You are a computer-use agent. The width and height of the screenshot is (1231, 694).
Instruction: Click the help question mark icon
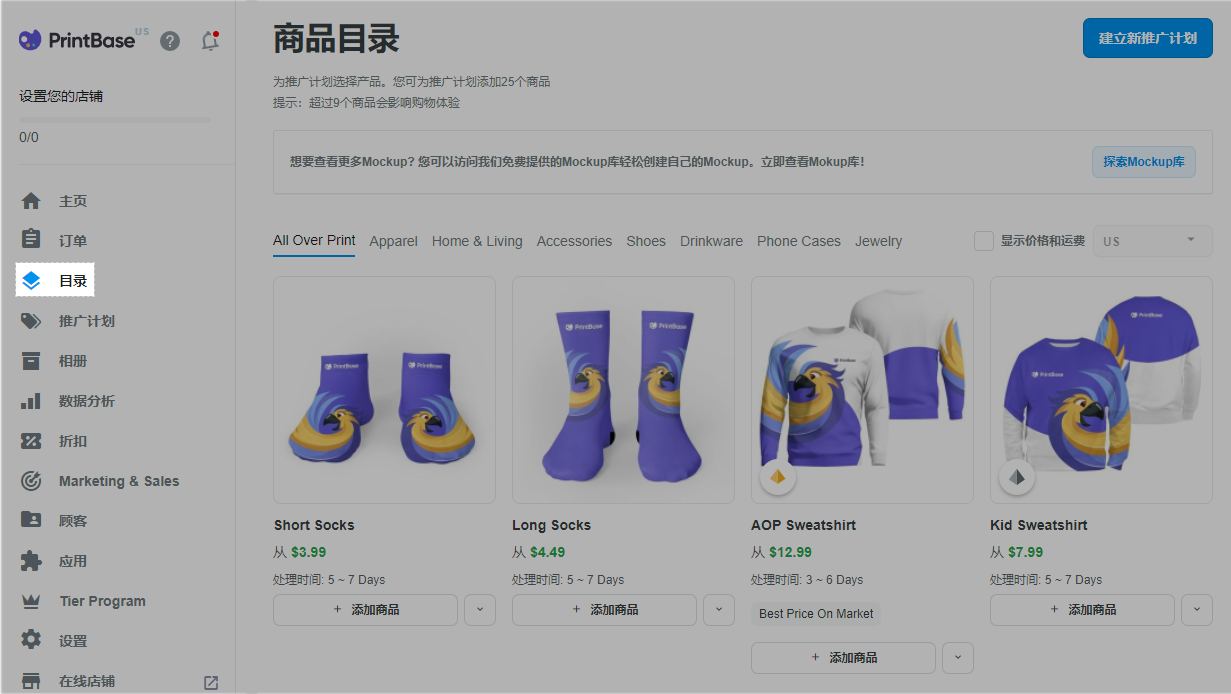click(170, 41)
